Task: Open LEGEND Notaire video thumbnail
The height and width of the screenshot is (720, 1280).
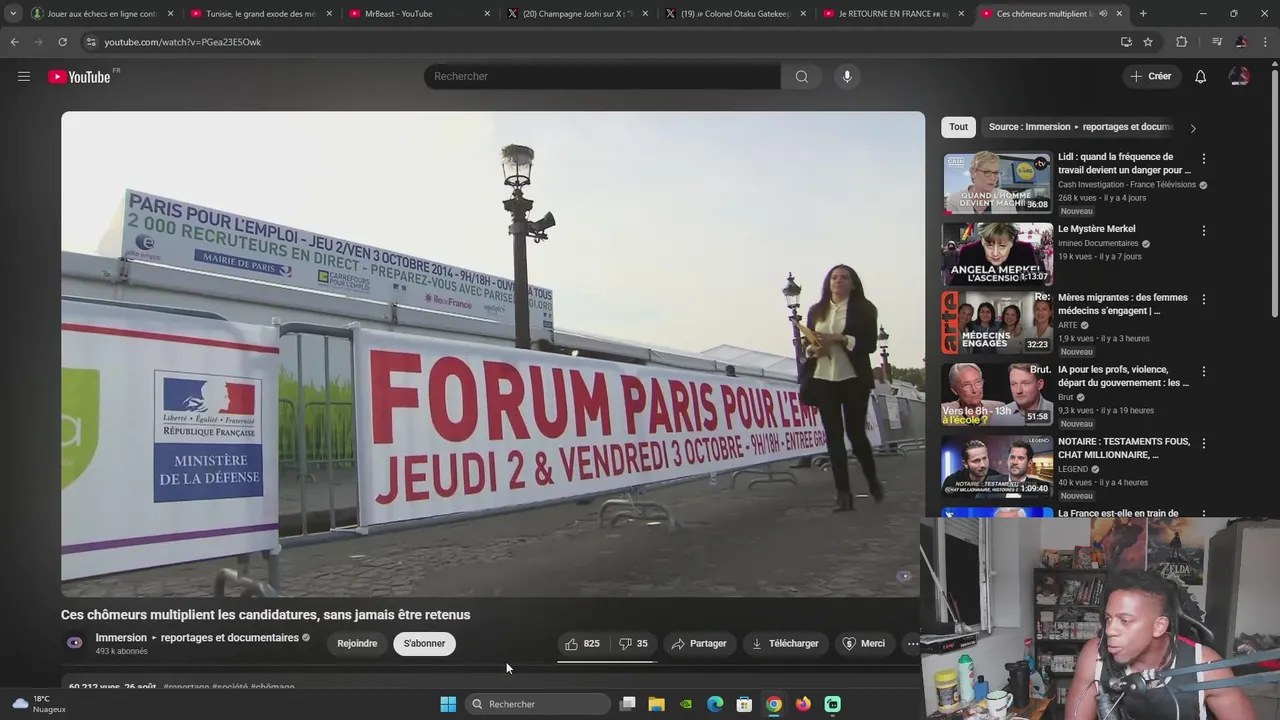Action: tap(997, 467)
